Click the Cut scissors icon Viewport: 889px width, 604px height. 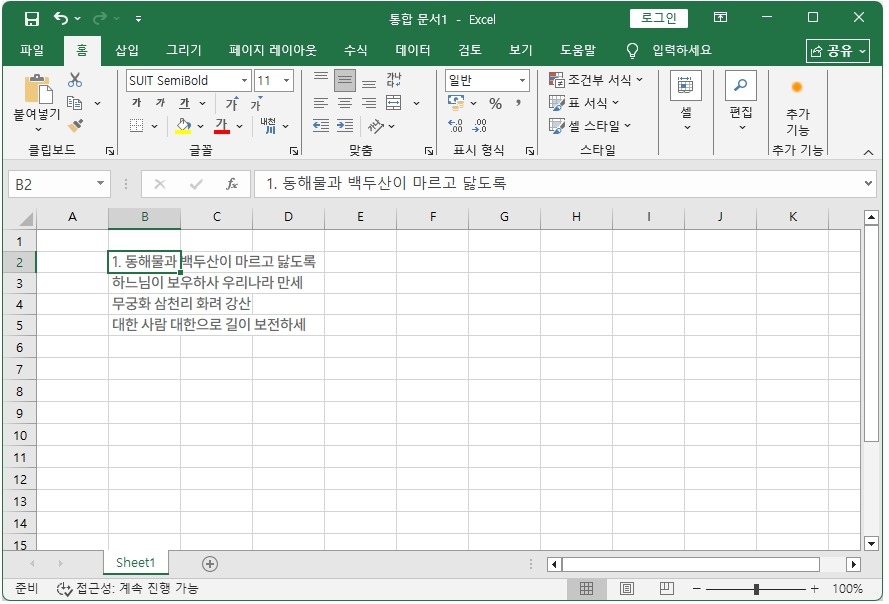click(x=75, y=81)
